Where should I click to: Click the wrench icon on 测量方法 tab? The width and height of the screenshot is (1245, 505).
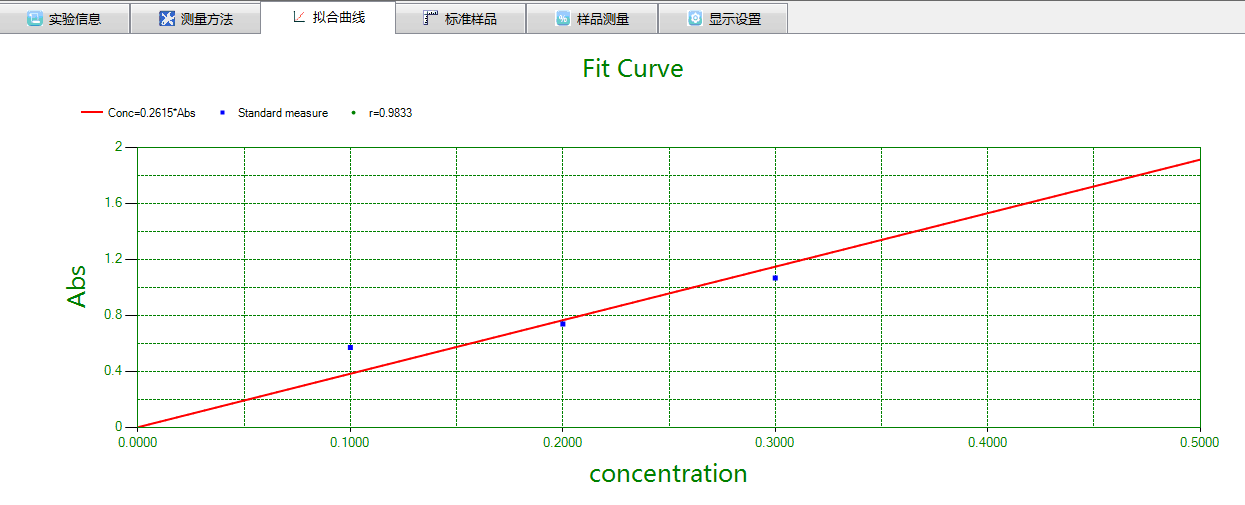click(x=167, y=18)
